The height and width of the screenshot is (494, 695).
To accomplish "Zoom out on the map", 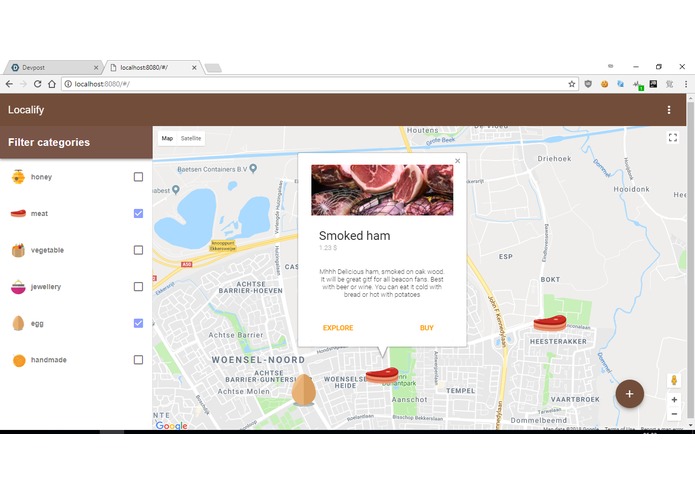I will coord(674,414).
